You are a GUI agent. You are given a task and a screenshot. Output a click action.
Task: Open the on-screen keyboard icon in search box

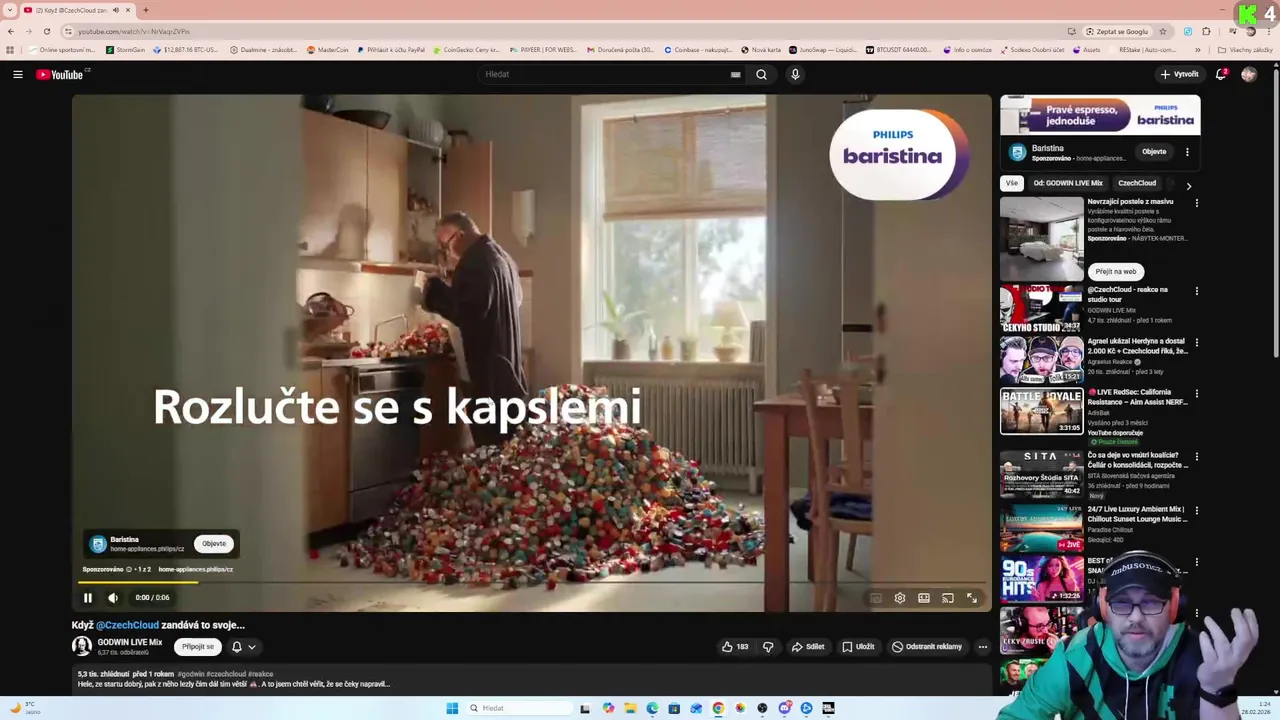735,74
